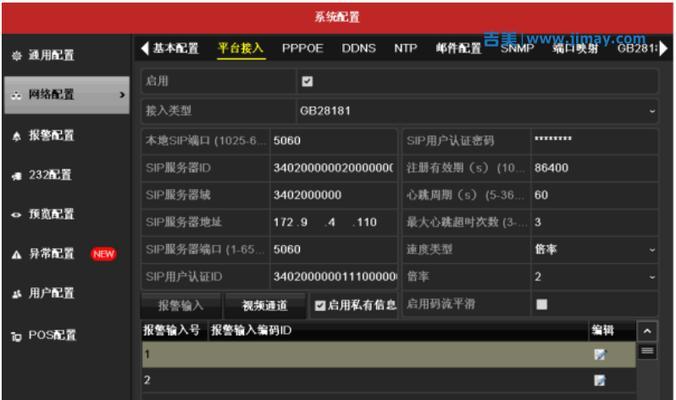Select 网络配置 in the sidebar
Viewport: 676px width, 400px height.
67,95
